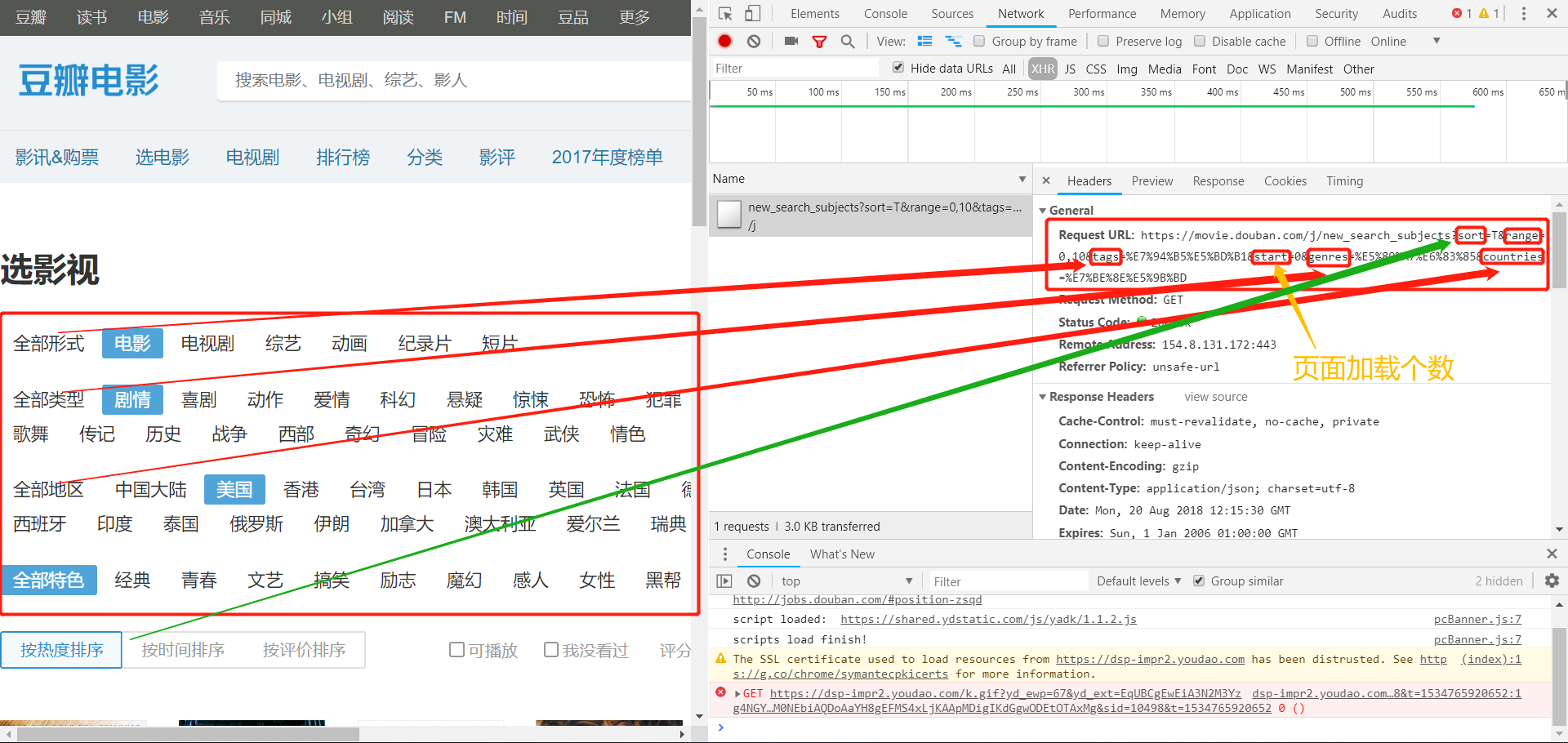Check the Offline checkbox
This screenshot has height=743, width=1568.
(x=1312, y=41)
